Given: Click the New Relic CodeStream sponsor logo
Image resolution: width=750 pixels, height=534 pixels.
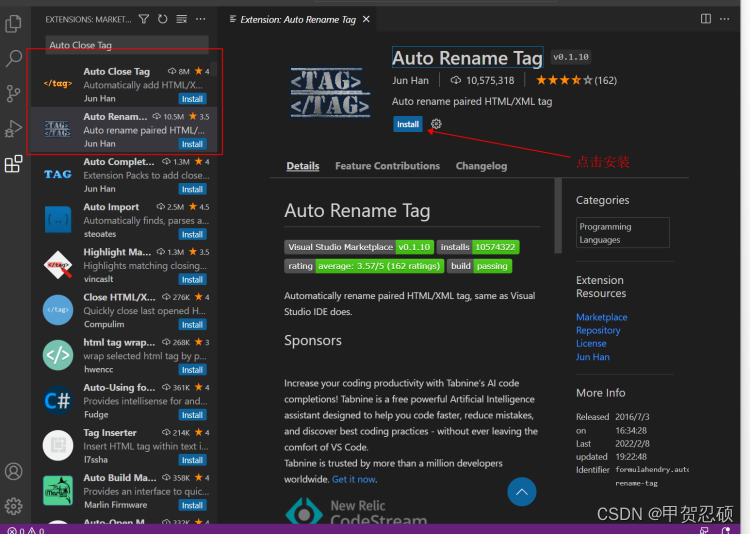Looking at the screenshot, I should pyautogui.click(x=356, y=511).
